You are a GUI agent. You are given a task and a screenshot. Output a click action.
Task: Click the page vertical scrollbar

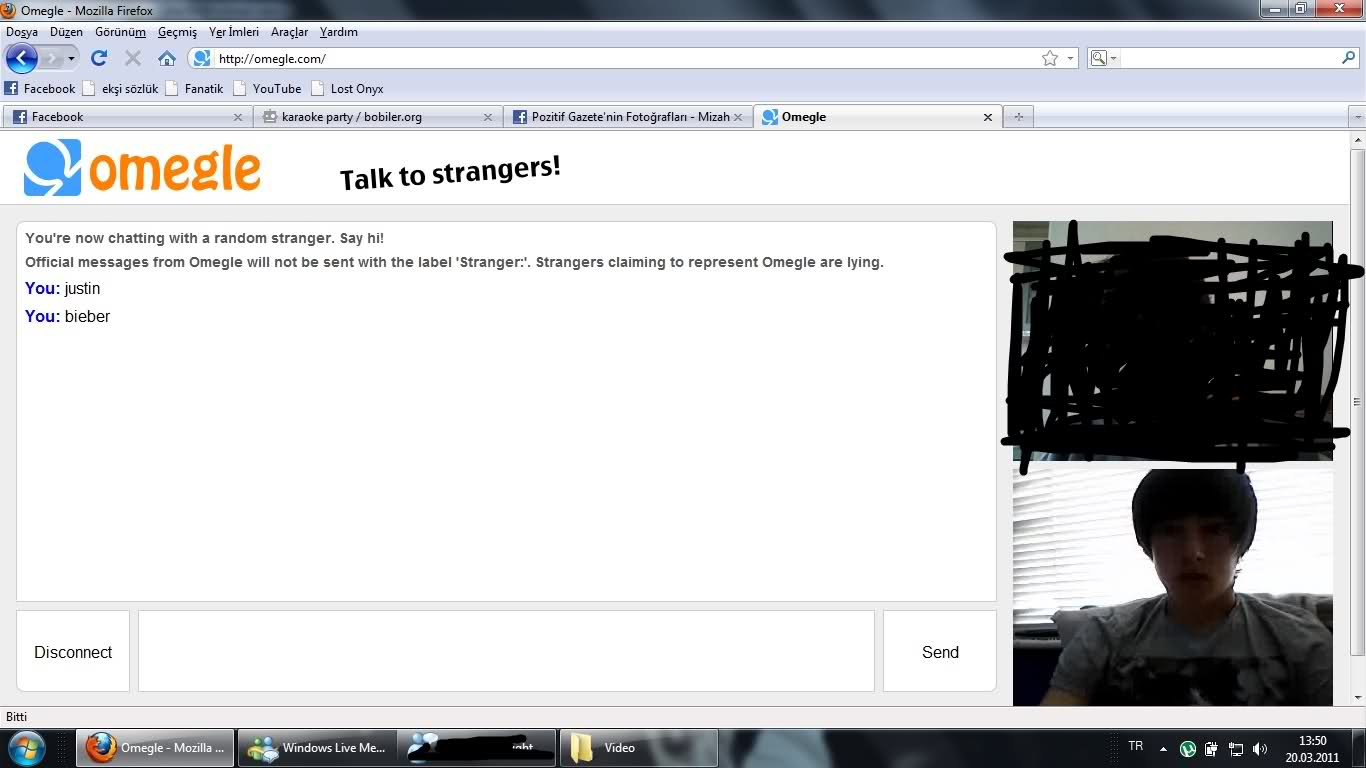coord(1357,402)
